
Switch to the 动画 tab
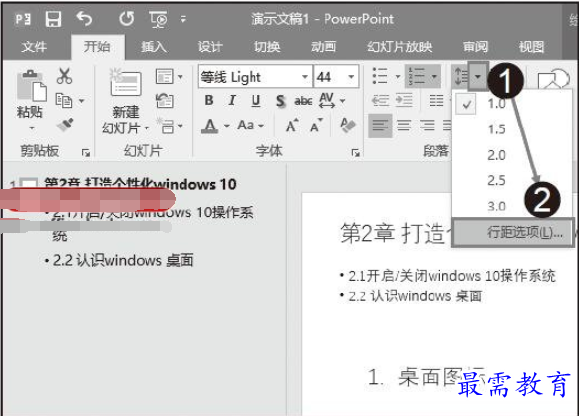point(323,47)
